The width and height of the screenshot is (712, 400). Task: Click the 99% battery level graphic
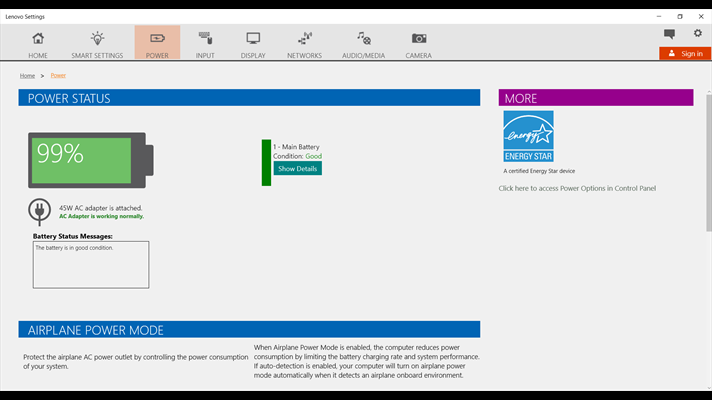(x=91, y=160)
